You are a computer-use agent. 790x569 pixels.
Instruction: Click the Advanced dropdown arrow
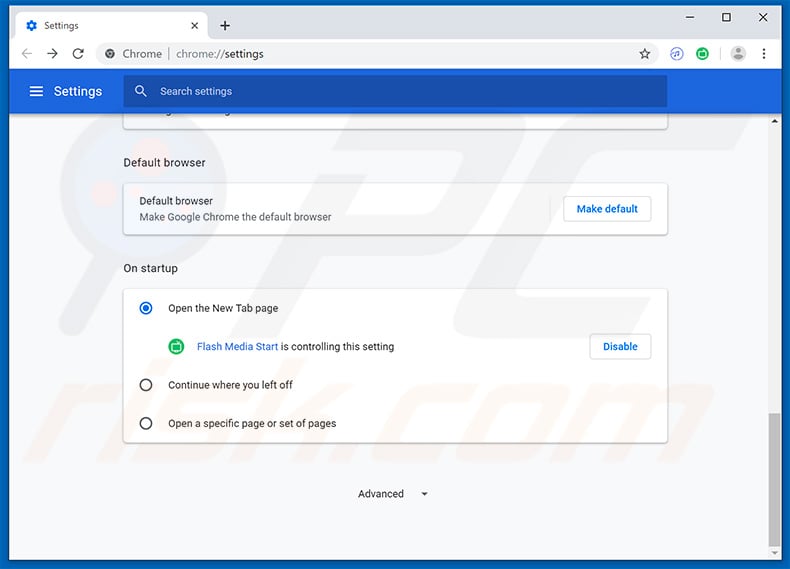[x=424, y=494]
